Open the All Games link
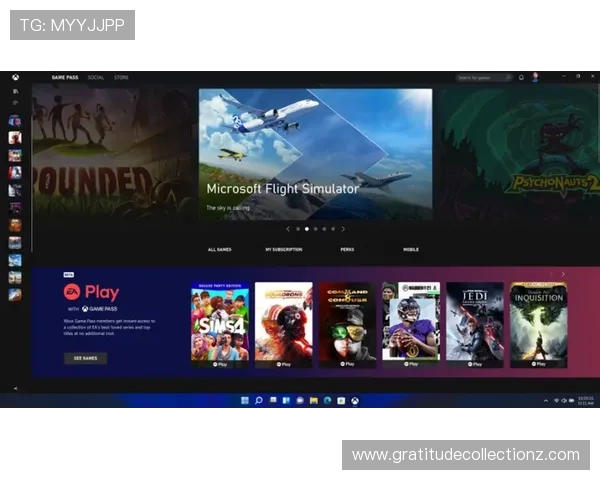Image resolution: width=600 pixels, height=480 pixels. pyautogui.click(x=219, y=249)
